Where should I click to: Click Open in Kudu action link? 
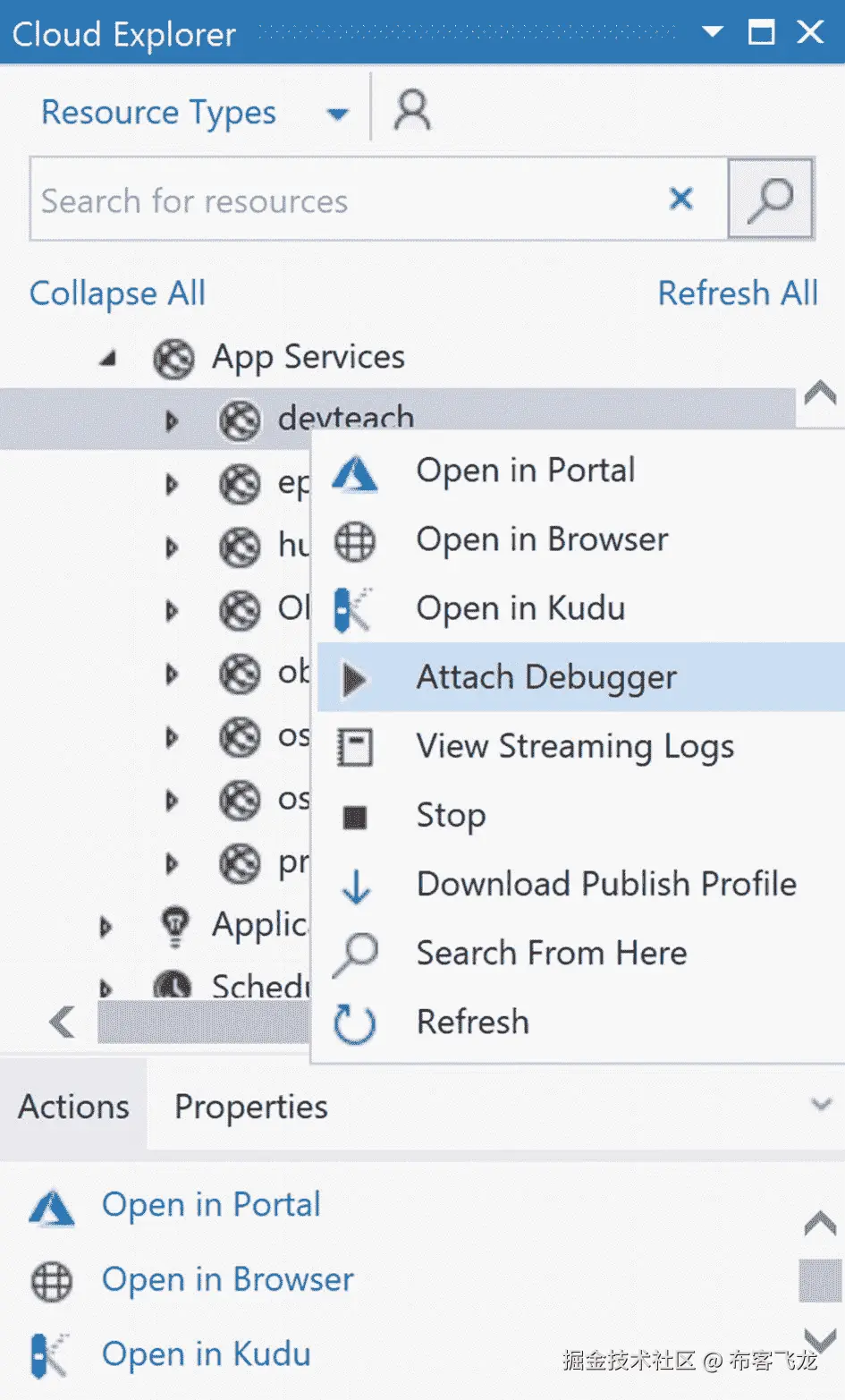tap(206, 1354)
